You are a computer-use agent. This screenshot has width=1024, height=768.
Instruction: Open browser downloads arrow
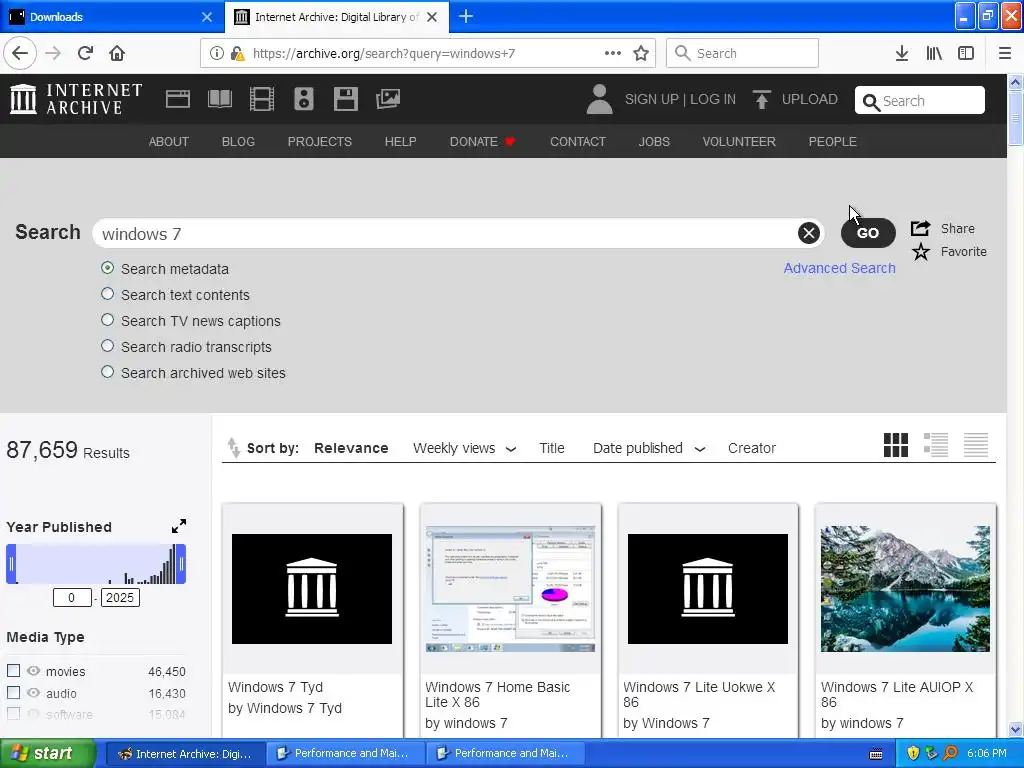point(902,54)
